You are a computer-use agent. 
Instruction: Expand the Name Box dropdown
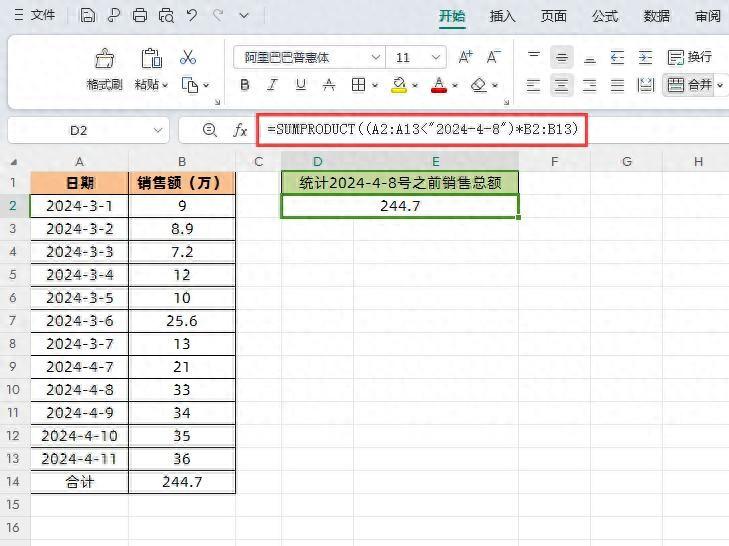pos(159,131)
